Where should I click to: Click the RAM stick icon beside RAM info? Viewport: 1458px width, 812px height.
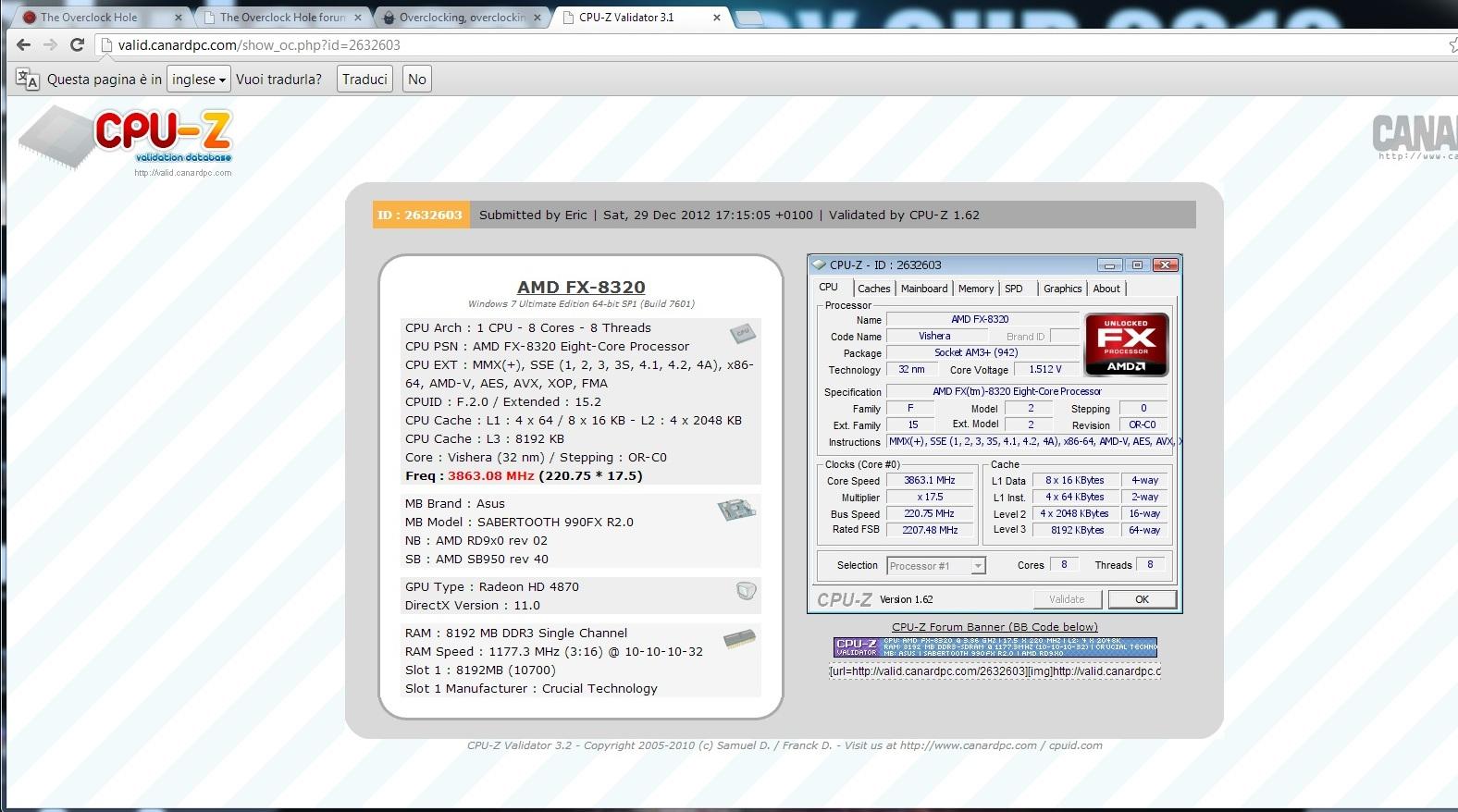(x=739, y=639)
